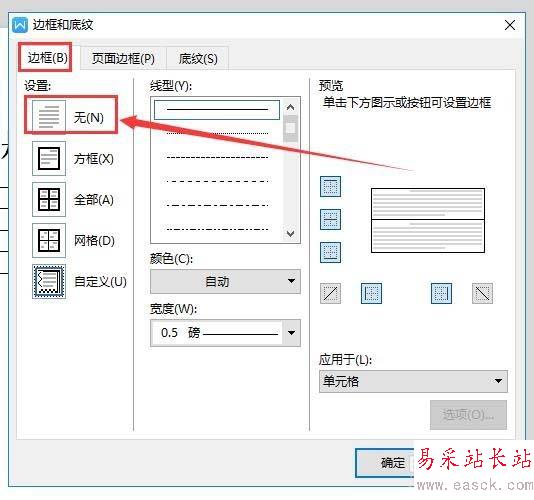This screenshot has height=500, width=534.
Task: Click the WPS logo in the title bar
Action: 20,25
